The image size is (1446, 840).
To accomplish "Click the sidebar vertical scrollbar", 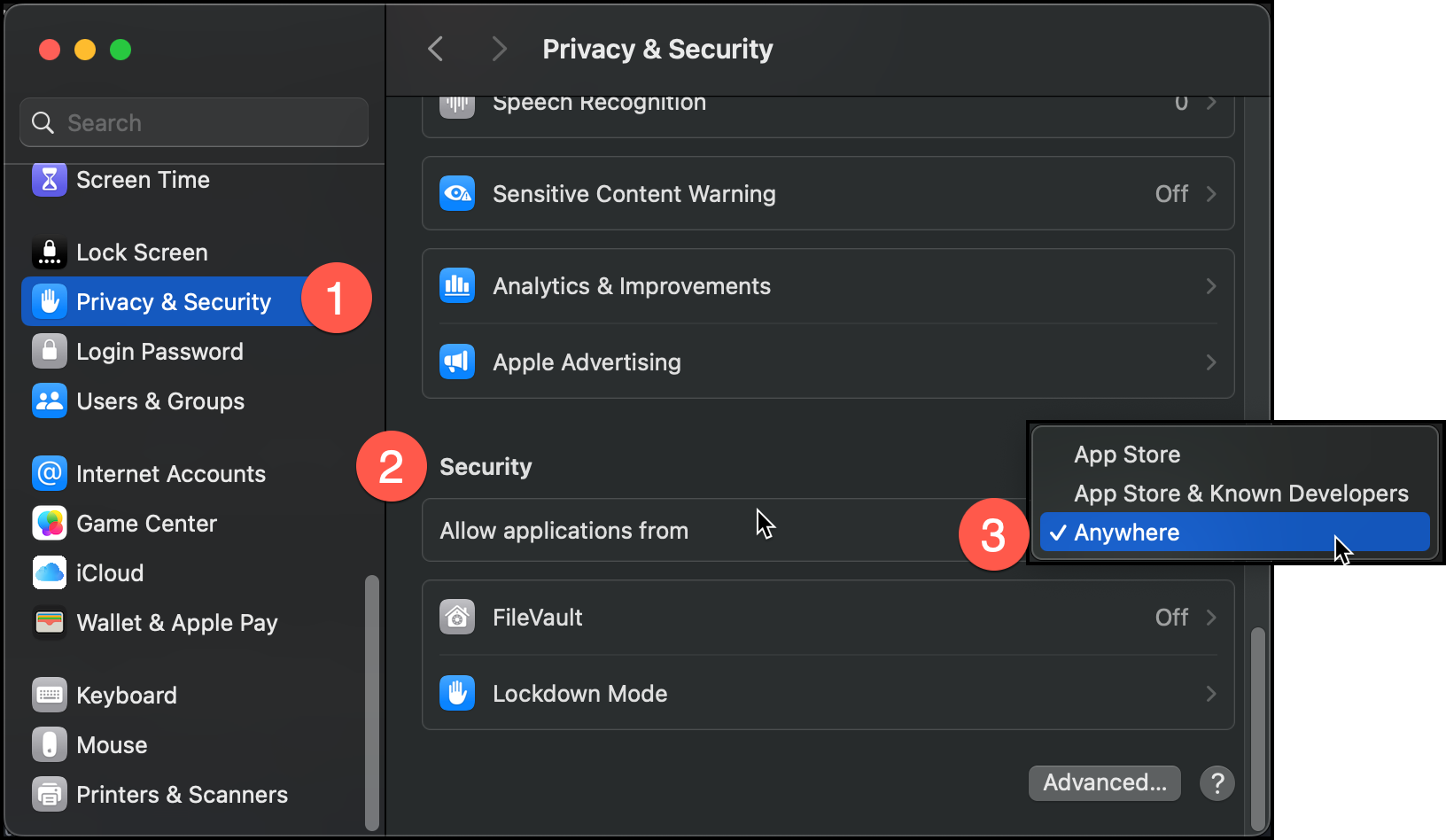I will (372, 702).
